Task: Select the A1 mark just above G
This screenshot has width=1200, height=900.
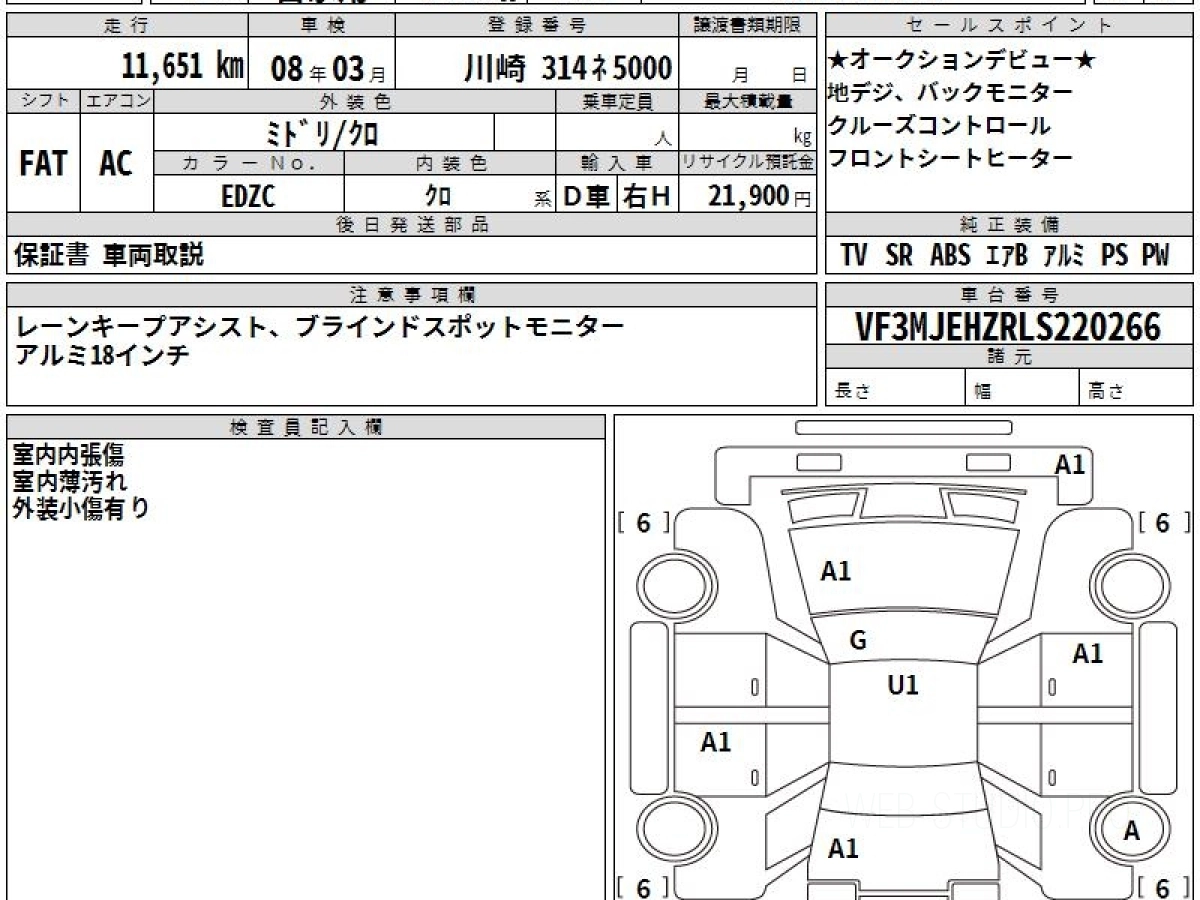Action: click(x=836, y=571)
